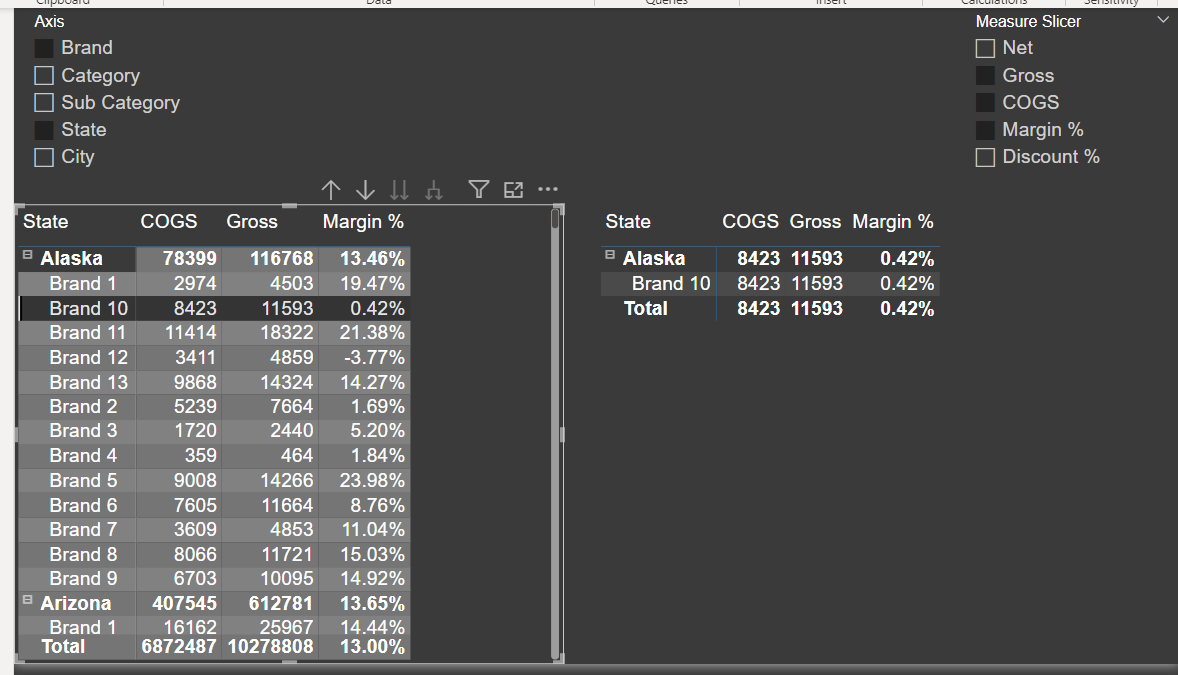The width and height of the screenshot is (1178, 675).
Task: Click the Arizona state label
Action: [76, 604]
